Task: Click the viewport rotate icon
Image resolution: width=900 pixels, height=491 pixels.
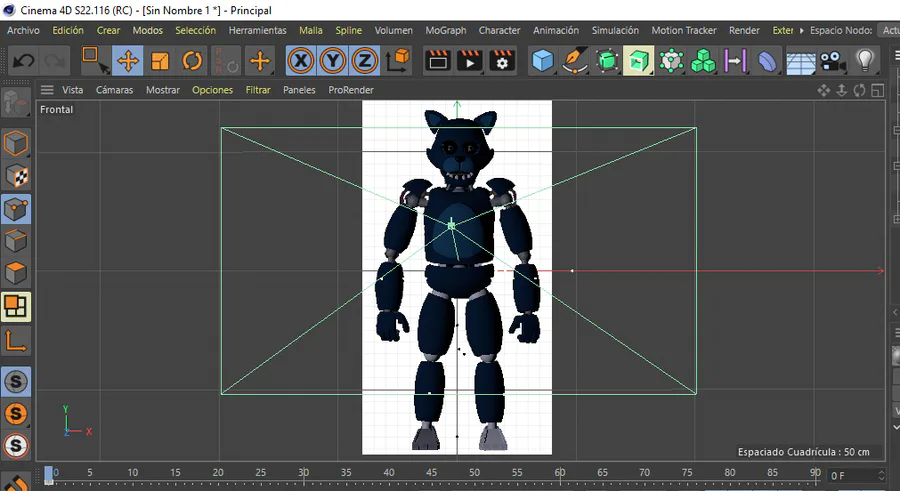Action: click(859, 90)
